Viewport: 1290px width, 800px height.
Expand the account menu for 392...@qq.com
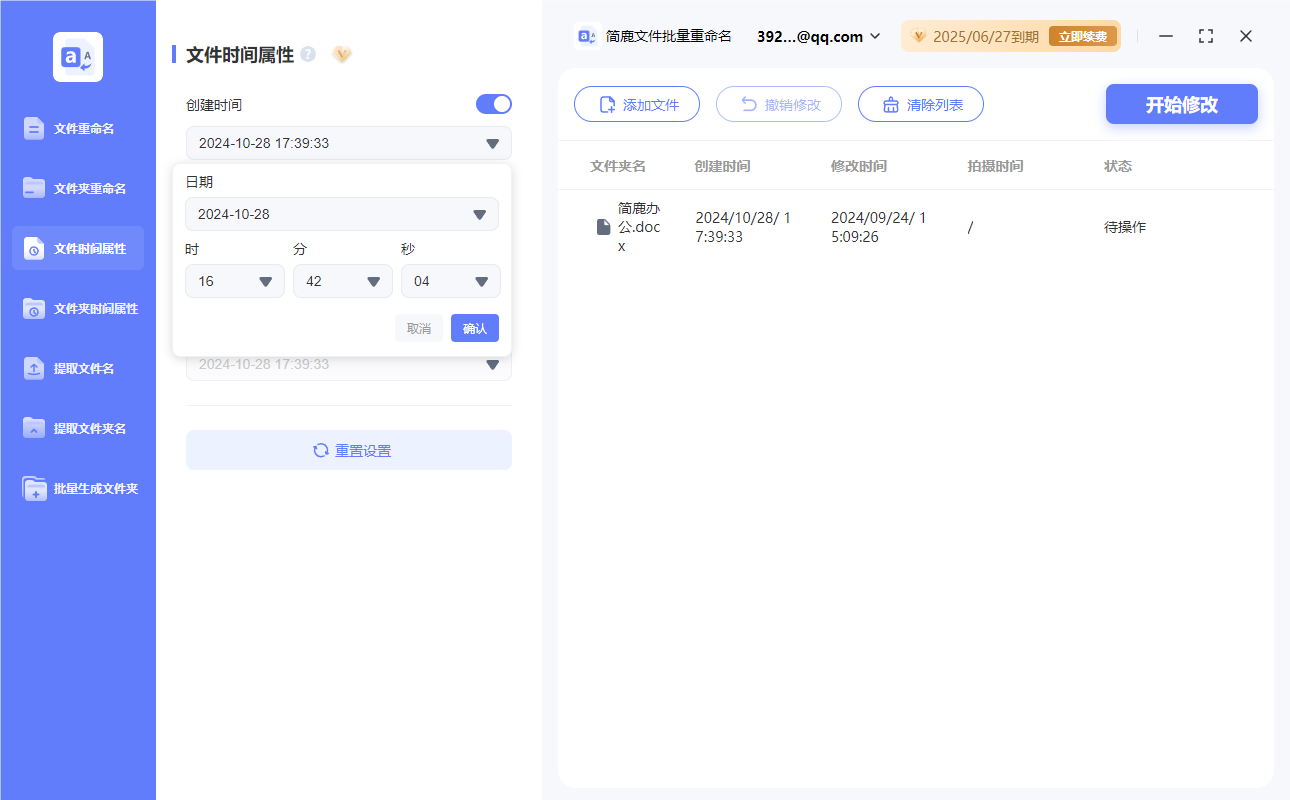[816, 36]
